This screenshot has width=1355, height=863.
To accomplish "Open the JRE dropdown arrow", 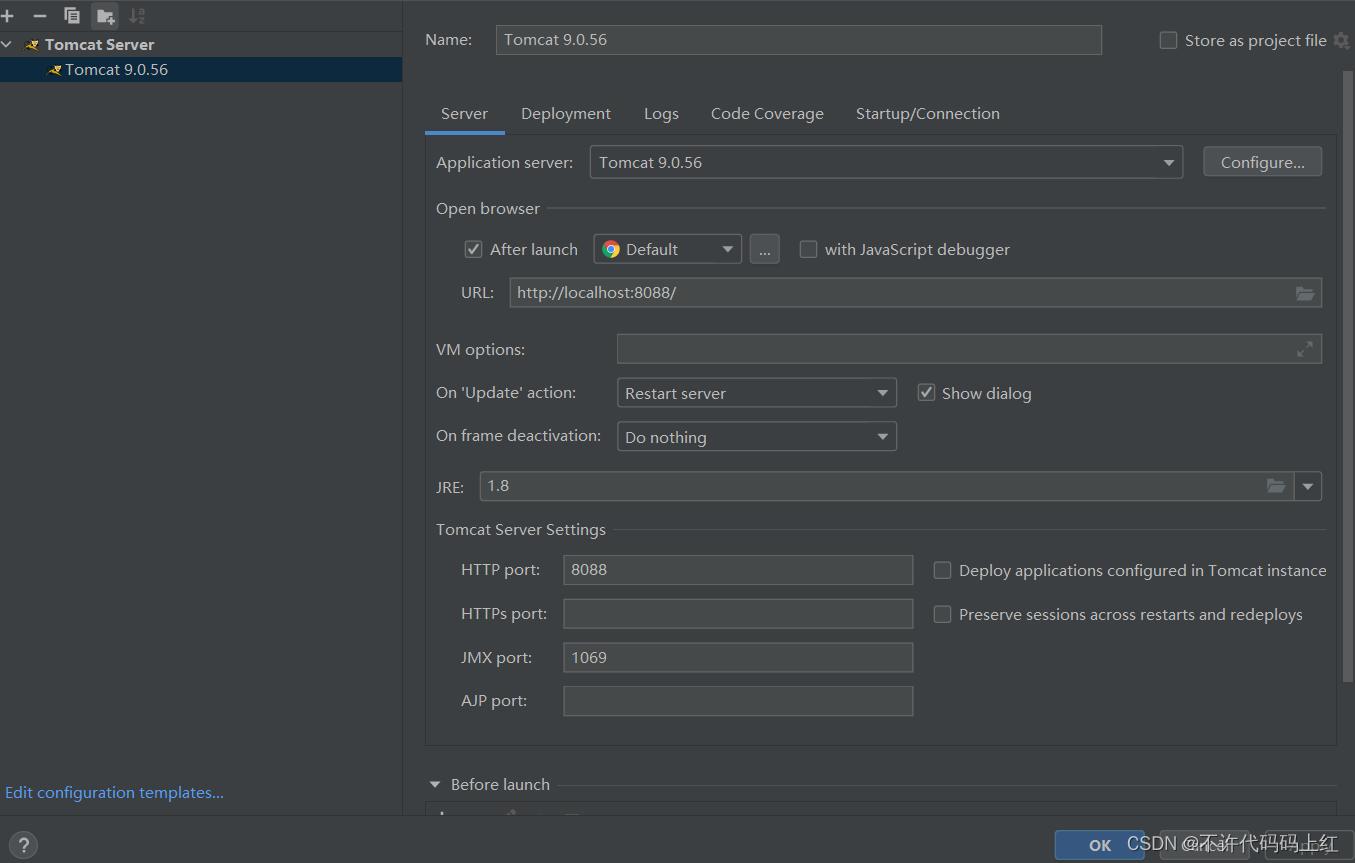I will [1308, 486].
